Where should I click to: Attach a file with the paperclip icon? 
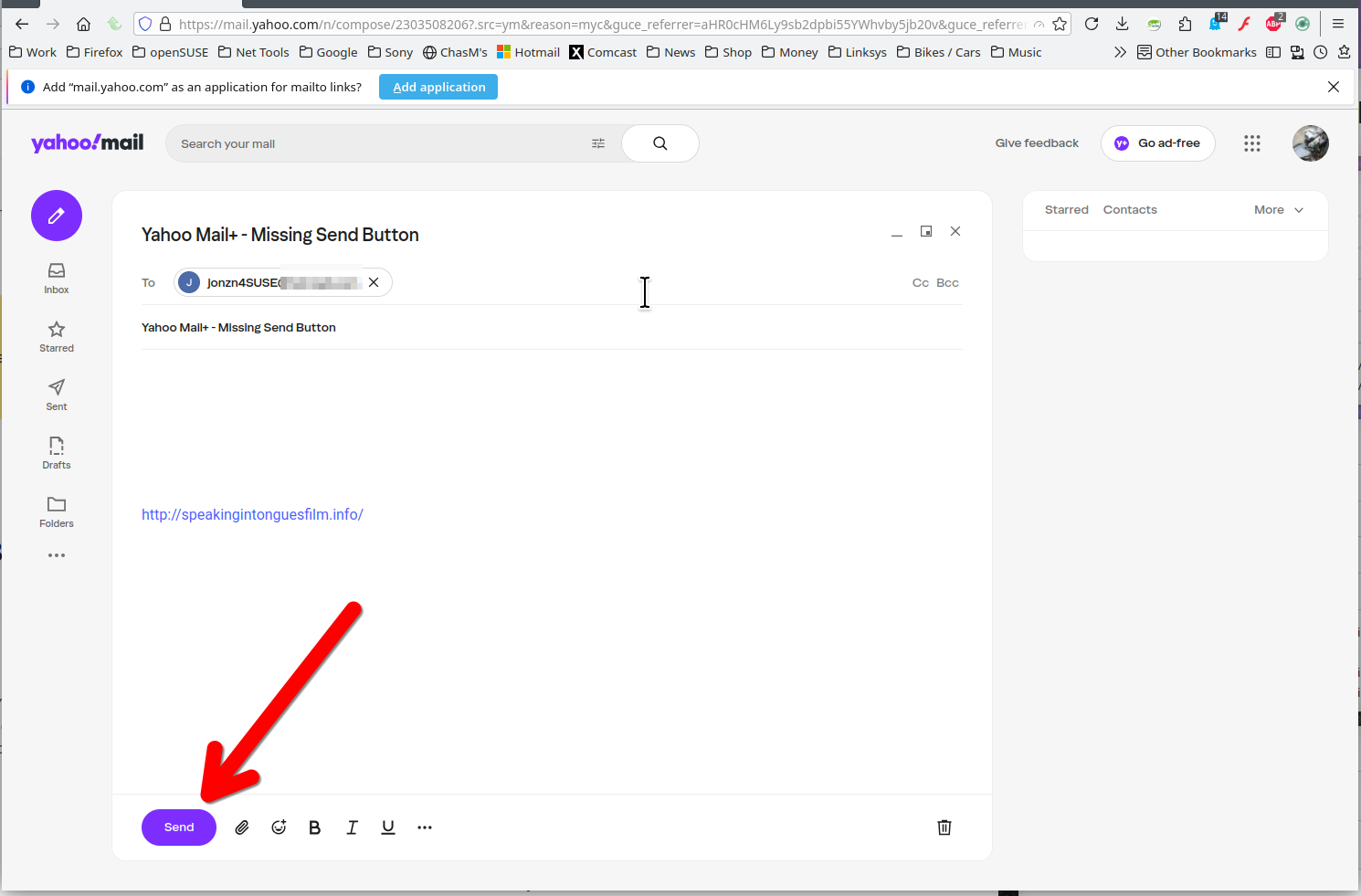[x=242, y=827]
